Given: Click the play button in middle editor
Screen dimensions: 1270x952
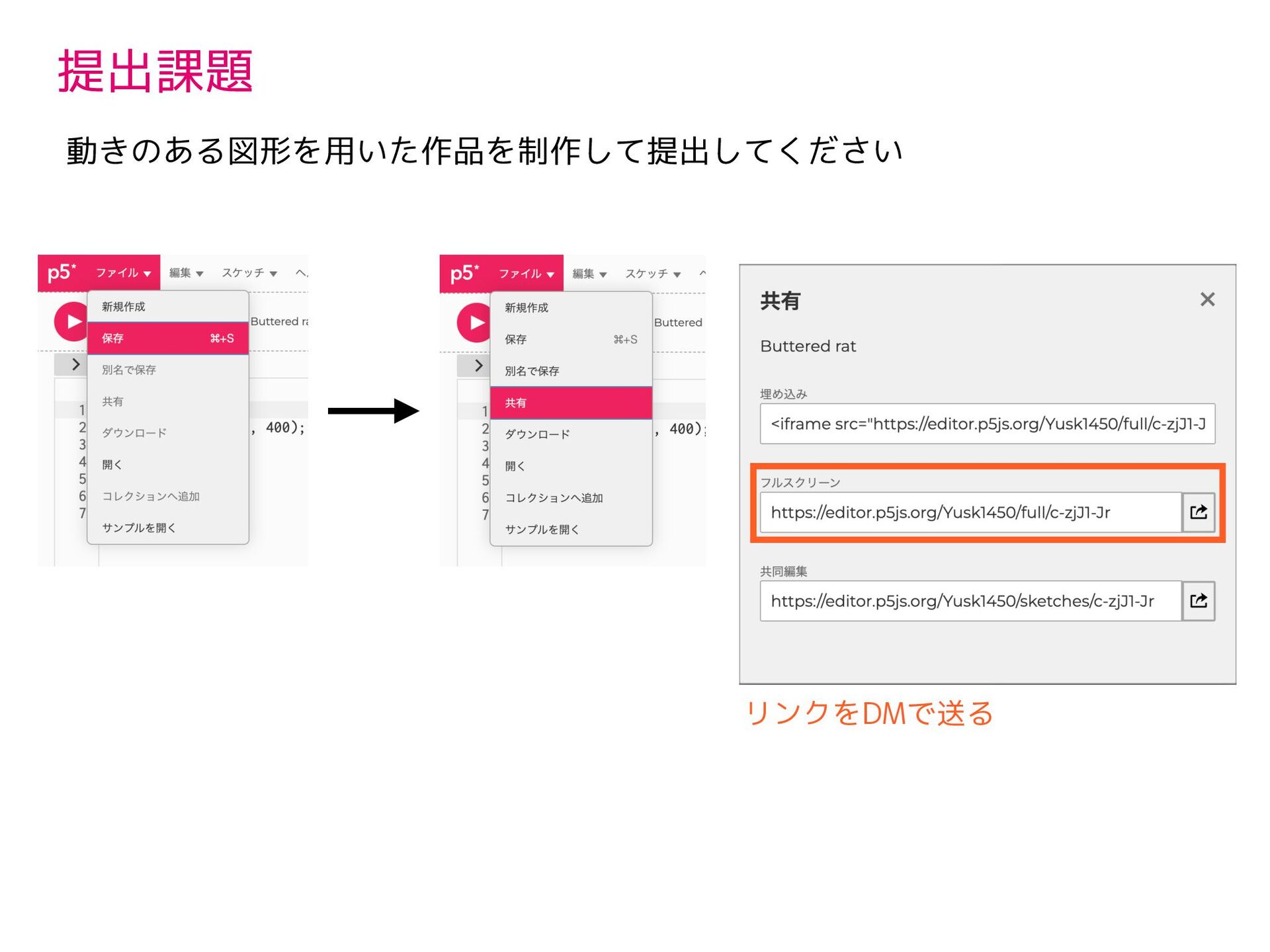Looking at the screenshot, I should (474, 323).
